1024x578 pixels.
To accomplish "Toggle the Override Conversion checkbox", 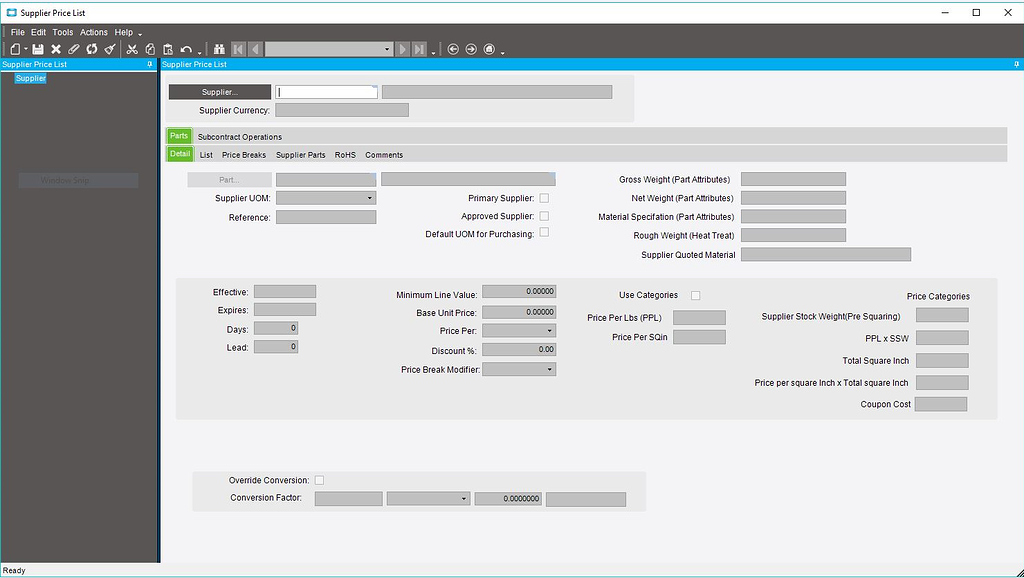I will pyautogui.click(x=319, y=480).
